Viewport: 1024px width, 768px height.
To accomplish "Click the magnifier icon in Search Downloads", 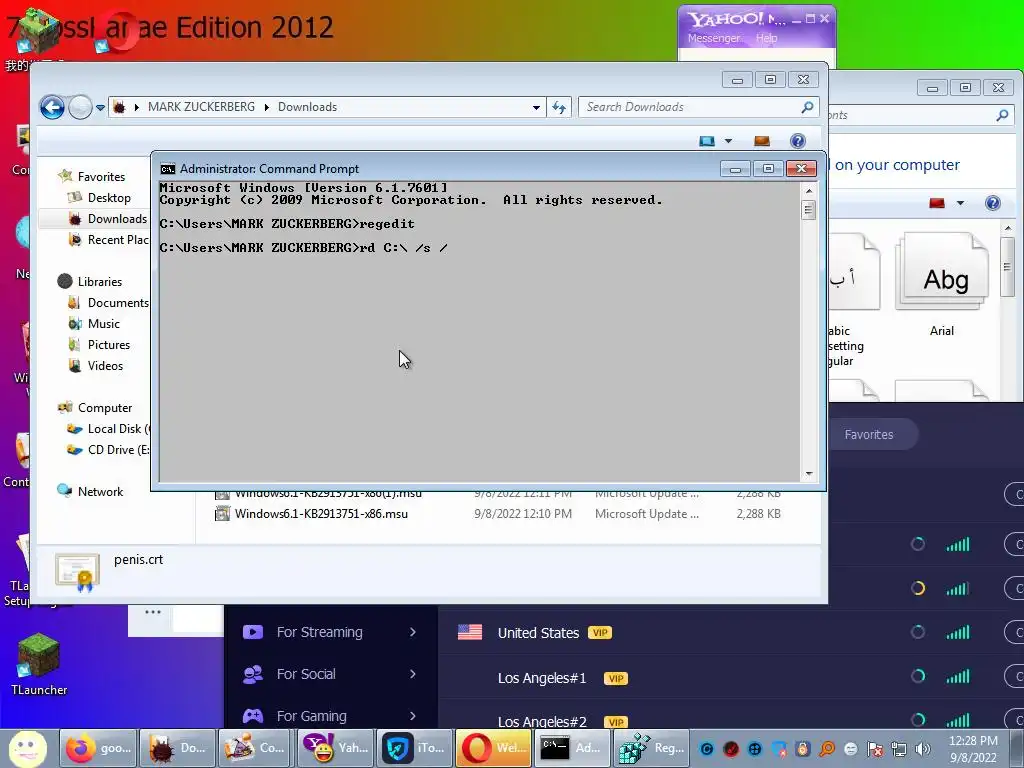I will click(807, 107).
